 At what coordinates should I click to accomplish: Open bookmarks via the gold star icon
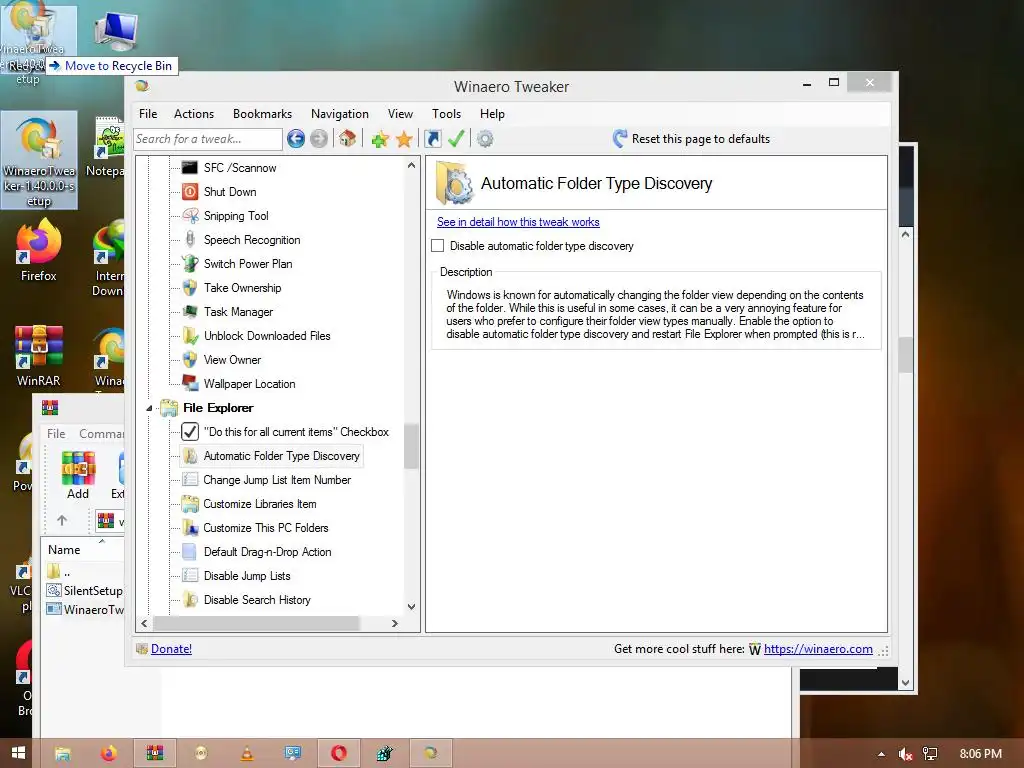click(404, 138)
